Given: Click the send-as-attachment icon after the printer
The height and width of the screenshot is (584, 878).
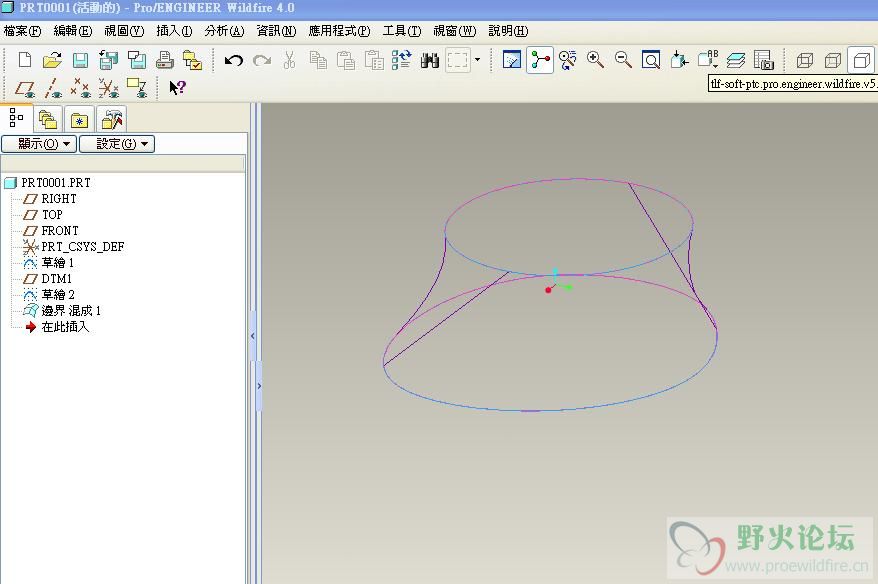Looking at the screenshot, I should coord(193,59).
